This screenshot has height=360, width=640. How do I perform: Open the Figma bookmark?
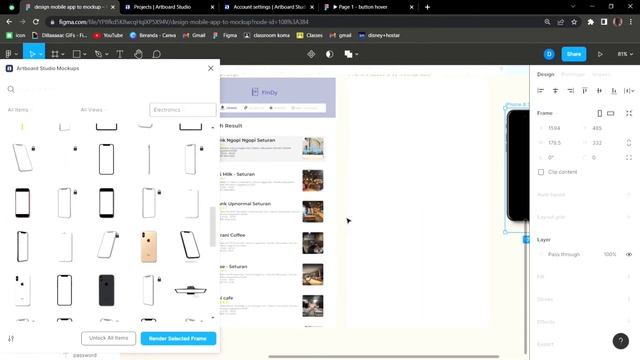[225, 36]
